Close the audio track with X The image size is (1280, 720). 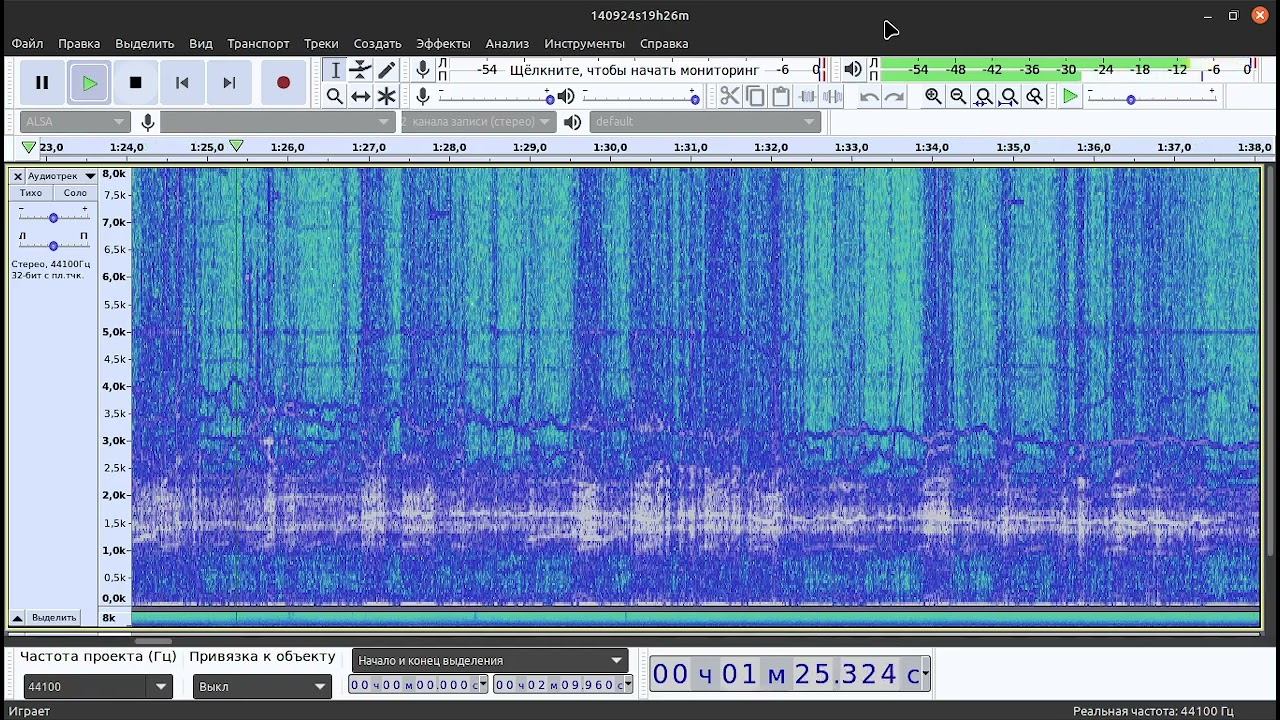pos(17,176)
